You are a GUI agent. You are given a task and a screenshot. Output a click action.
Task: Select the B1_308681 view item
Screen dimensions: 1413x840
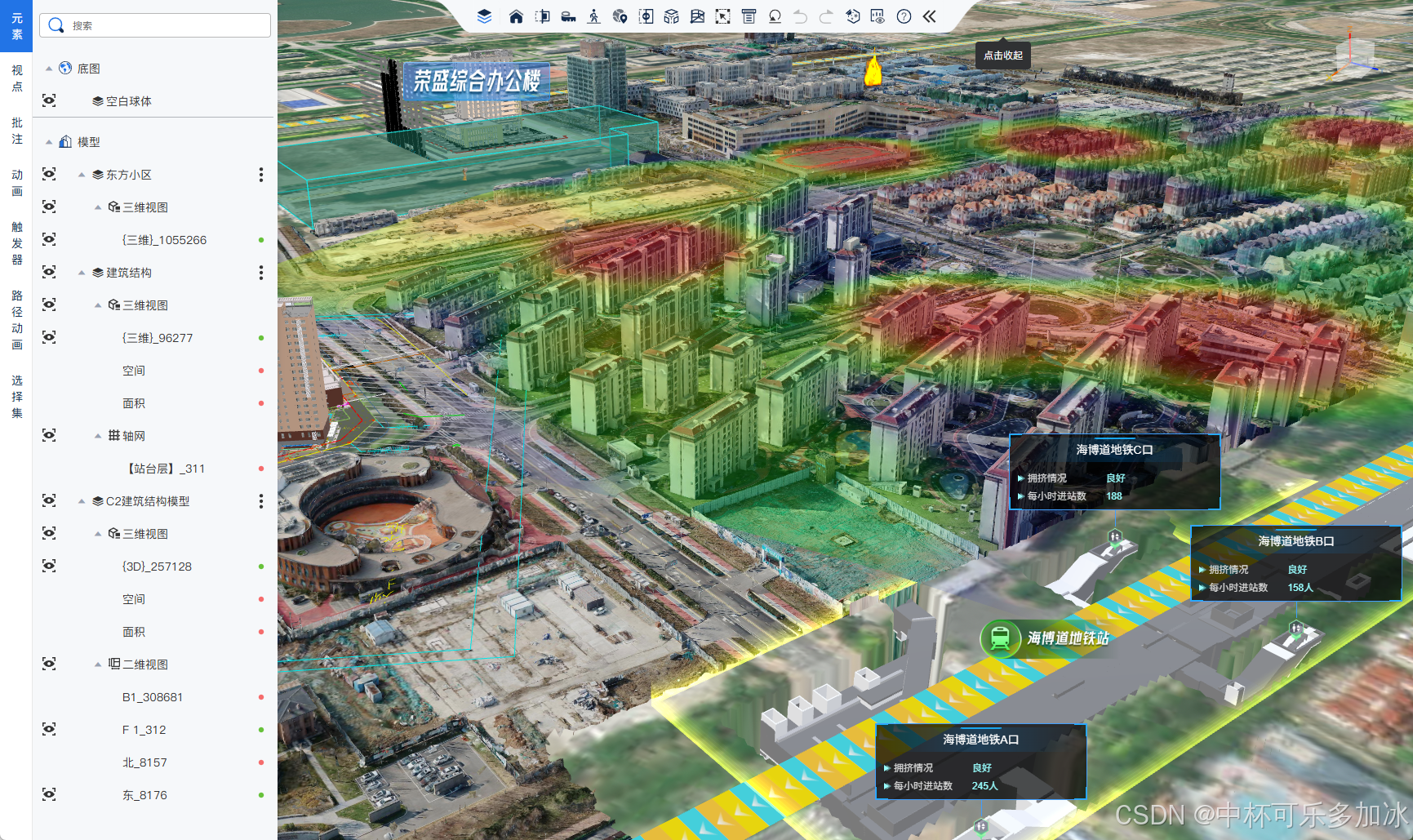153,697
